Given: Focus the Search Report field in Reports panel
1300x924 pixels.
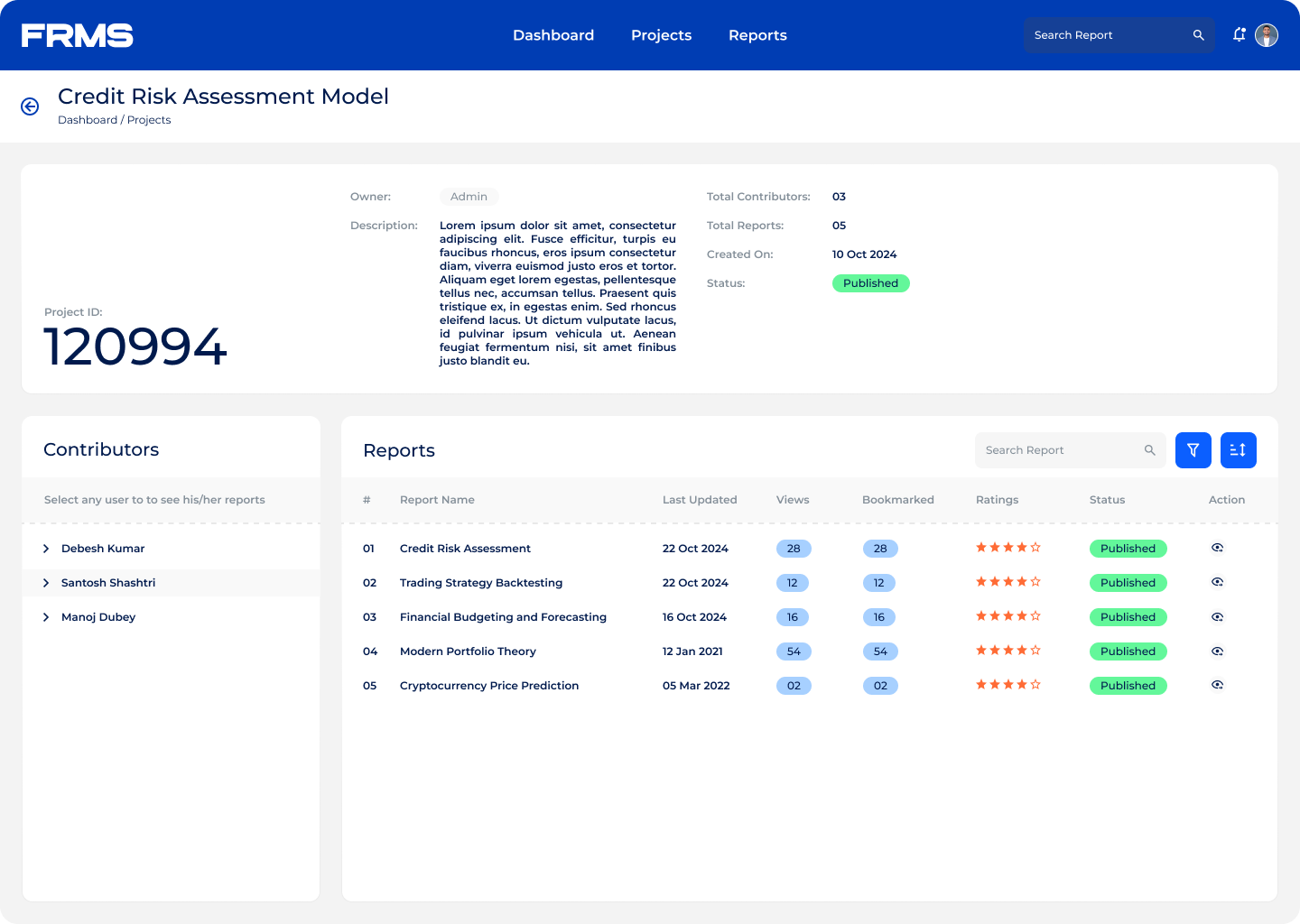Looking at the screenshot, I should [x=1058, y=450].
